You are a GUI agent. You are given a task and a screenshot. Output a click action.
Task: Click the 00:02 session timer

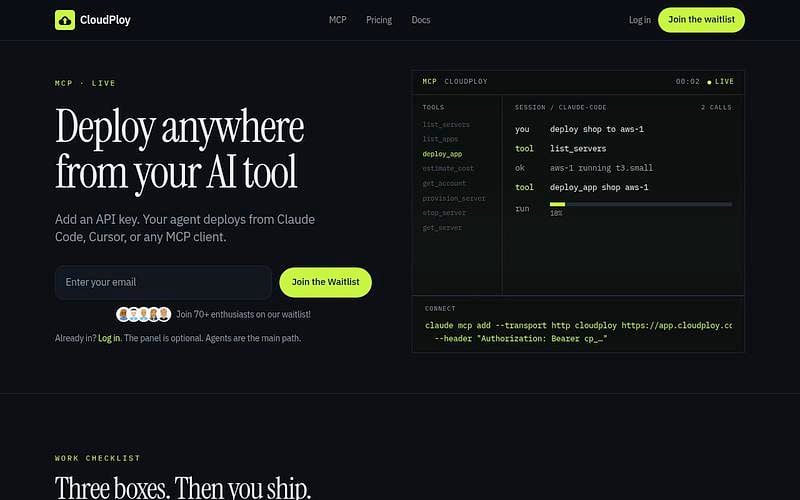688,82
